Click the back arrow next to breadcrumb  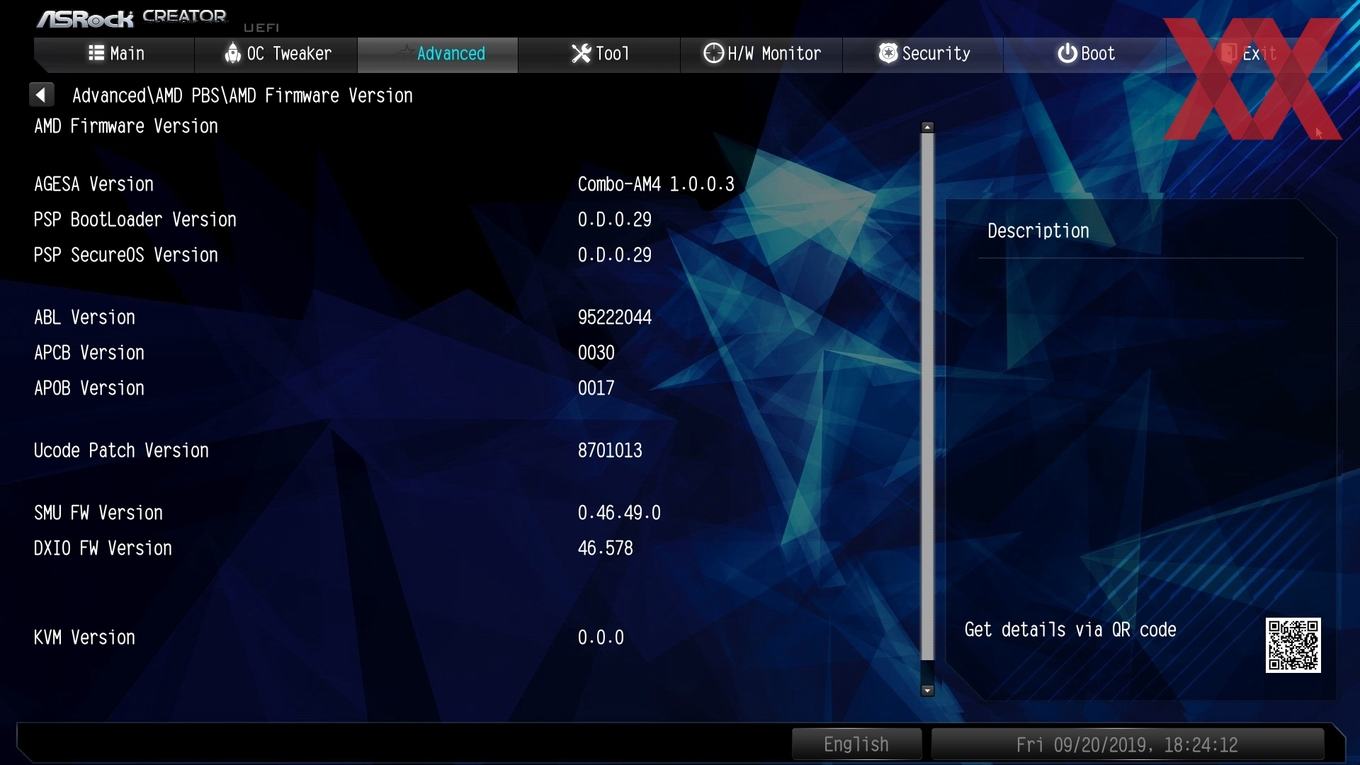[x=41, y=95]
